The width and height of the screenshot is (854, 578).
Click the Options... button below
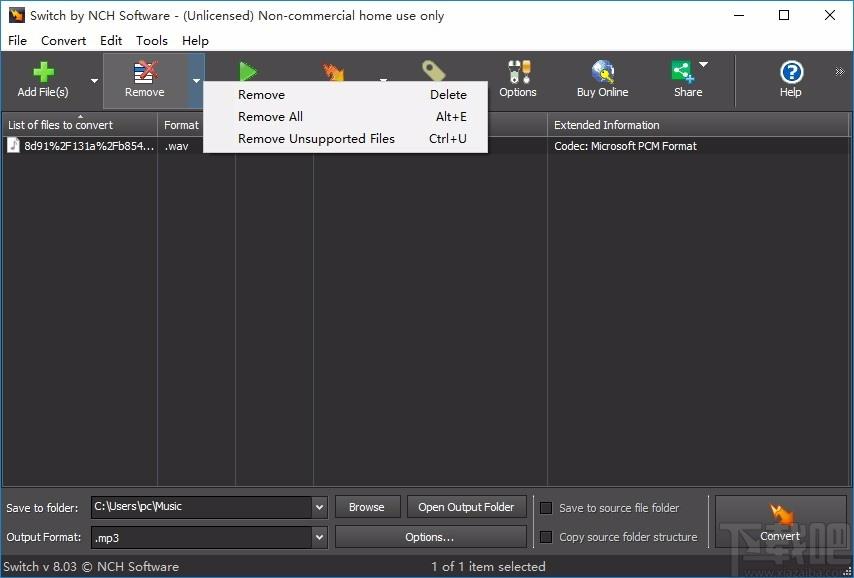(x=430, y=537)
